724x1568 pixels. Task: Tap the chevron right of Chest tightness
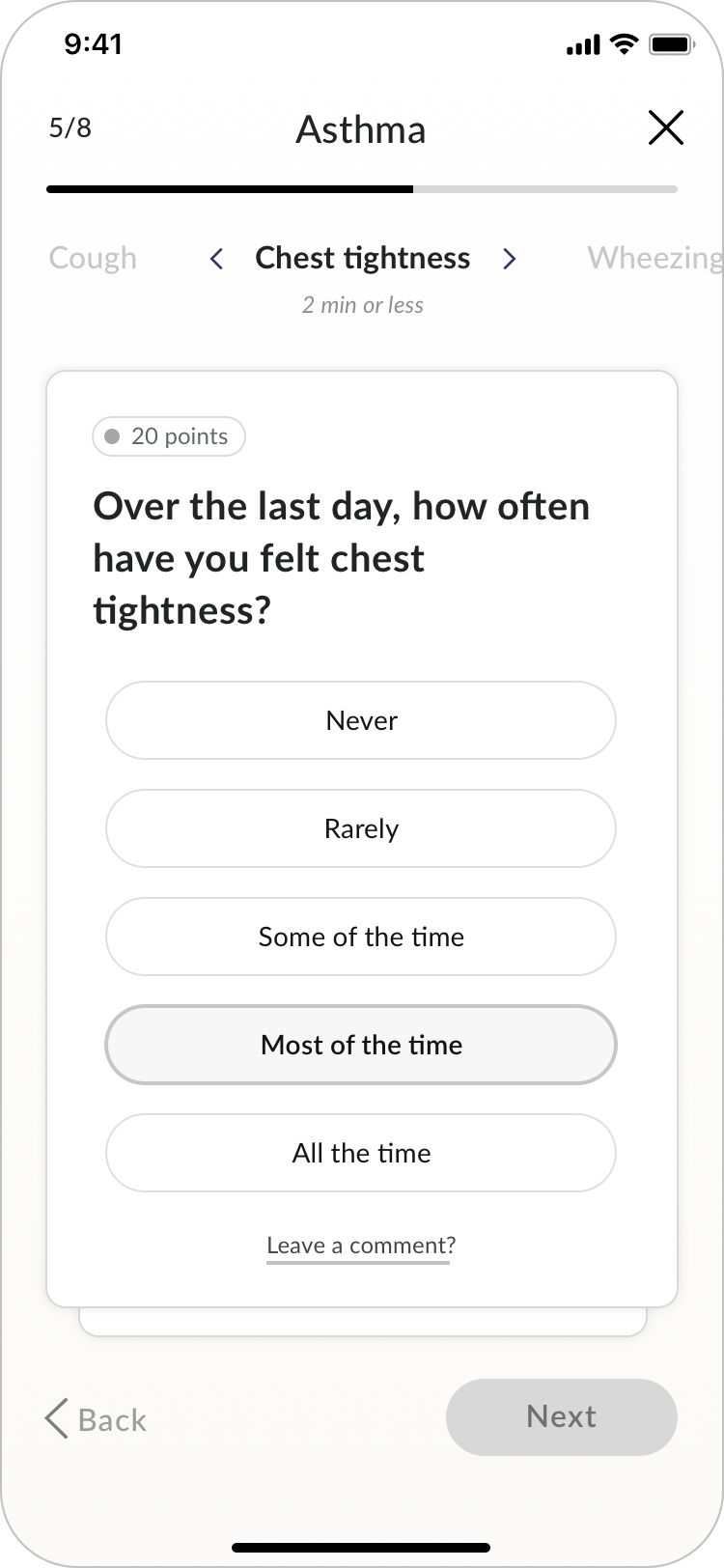[x=509, y=259]
